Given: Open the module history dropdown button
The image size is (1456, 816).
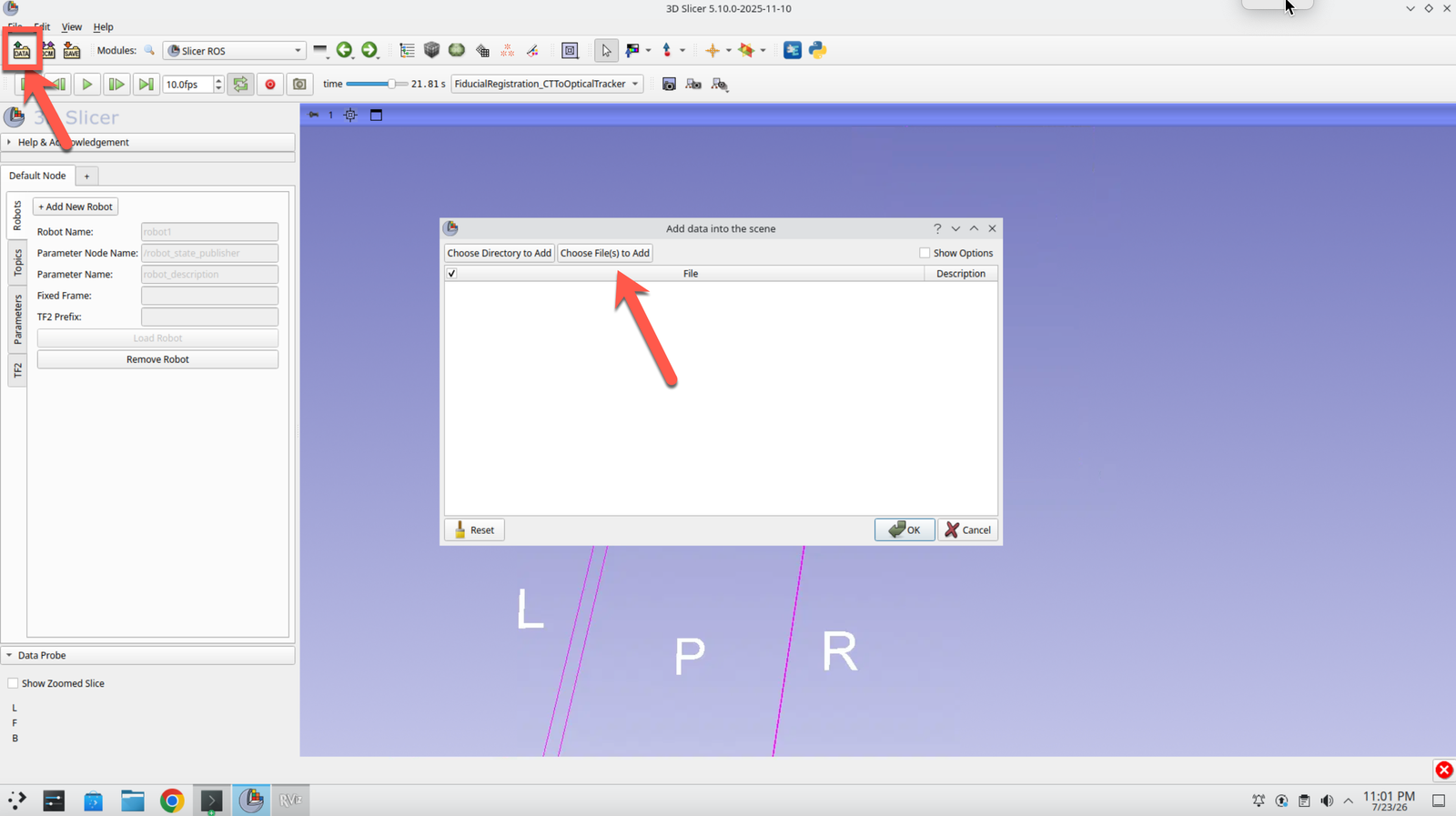Looking at the screenshot, I should 320,50.
